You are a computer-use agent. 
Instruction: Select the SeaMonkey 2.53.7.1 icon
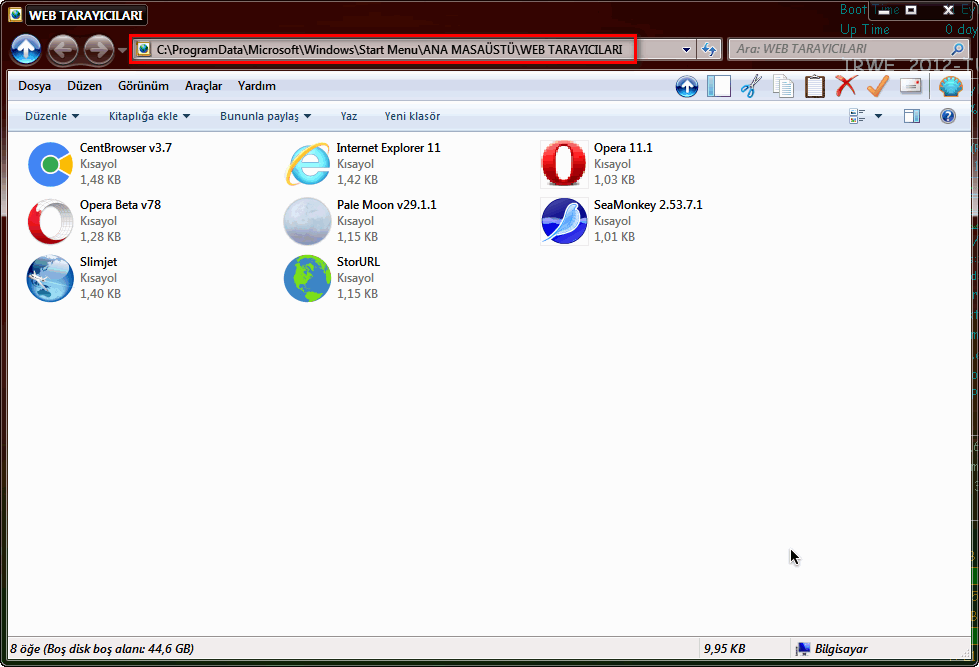[564, 222]
